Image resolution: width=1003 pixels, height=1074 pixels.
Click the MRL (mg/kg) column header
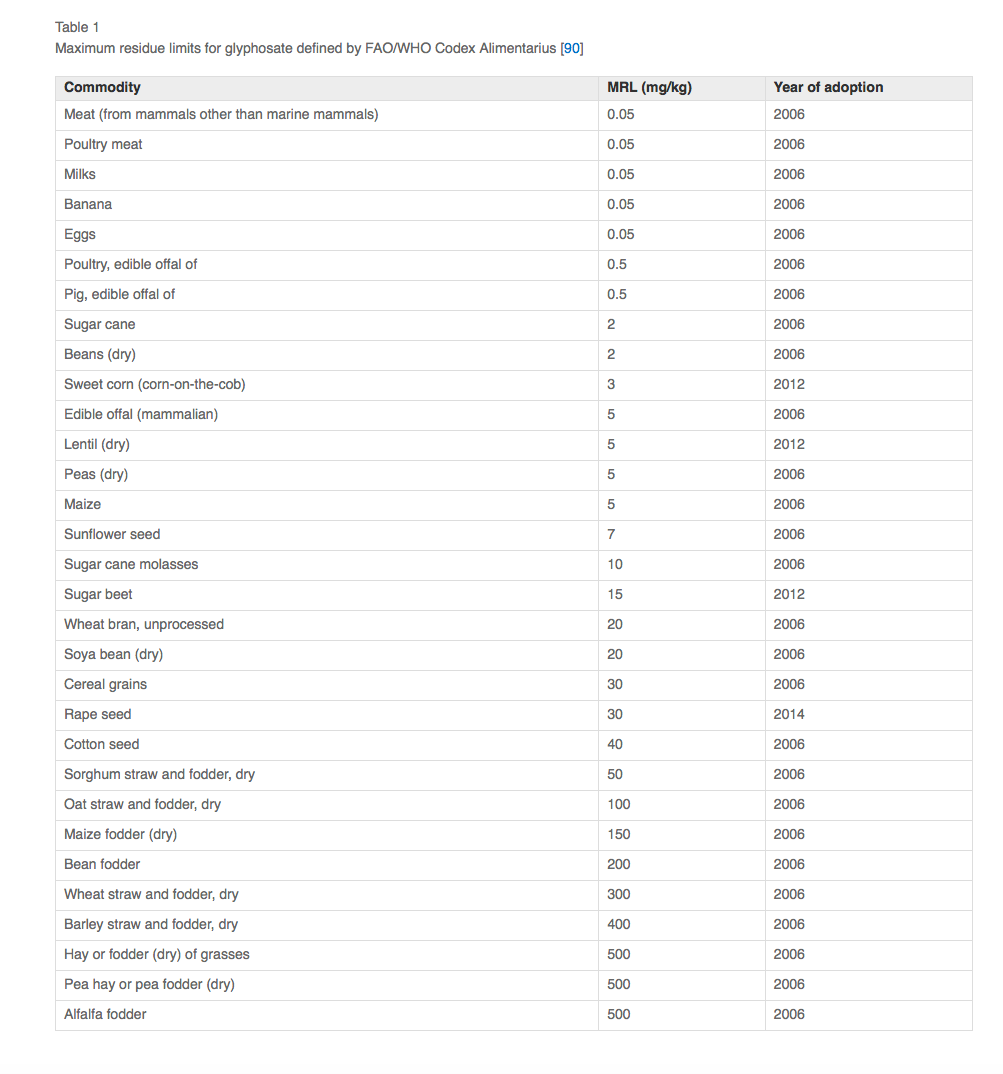[649, 88]
